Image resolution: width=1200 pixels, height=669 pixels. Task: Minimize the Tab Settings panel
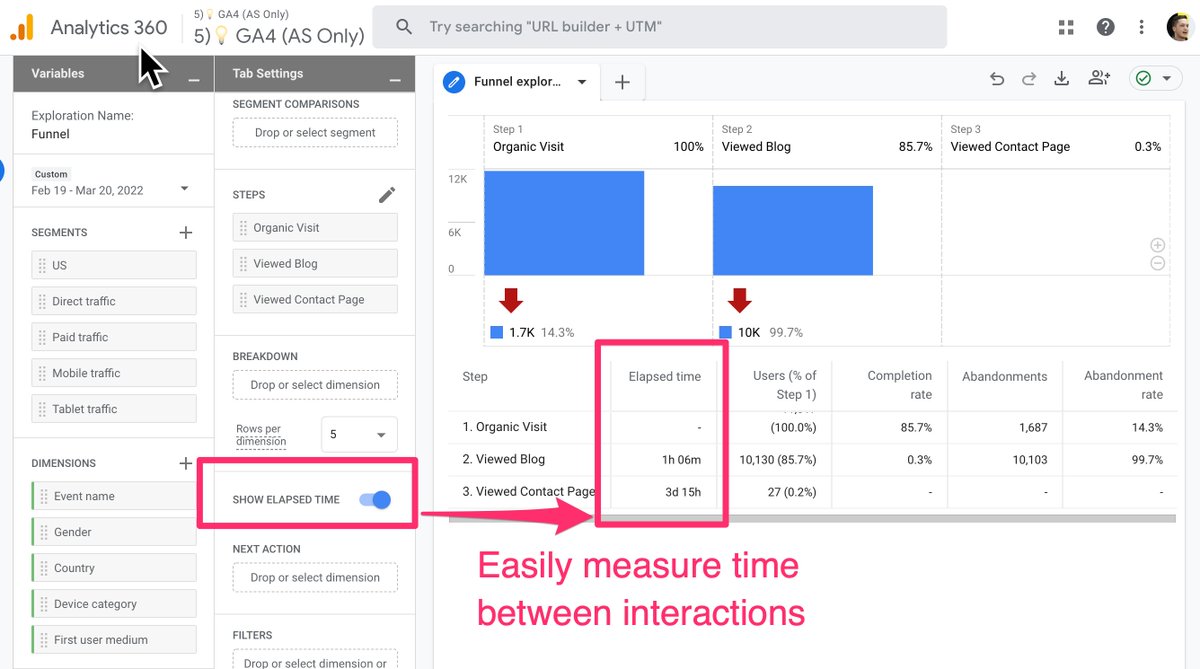[x=395, y=81]
